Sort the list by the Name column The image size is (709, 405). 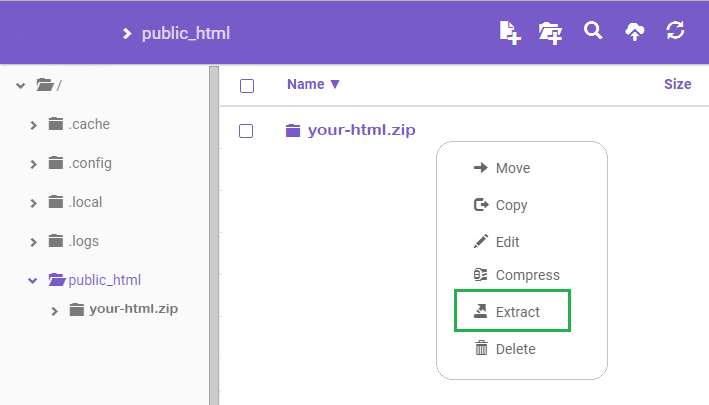pyautogui.click(x=313, y=85)
